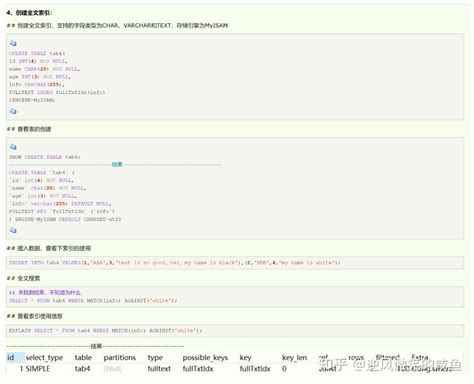The height and width of the screenshot is (384, 474).
Task: Click the '结果' label above the results table
Action: 96,346
